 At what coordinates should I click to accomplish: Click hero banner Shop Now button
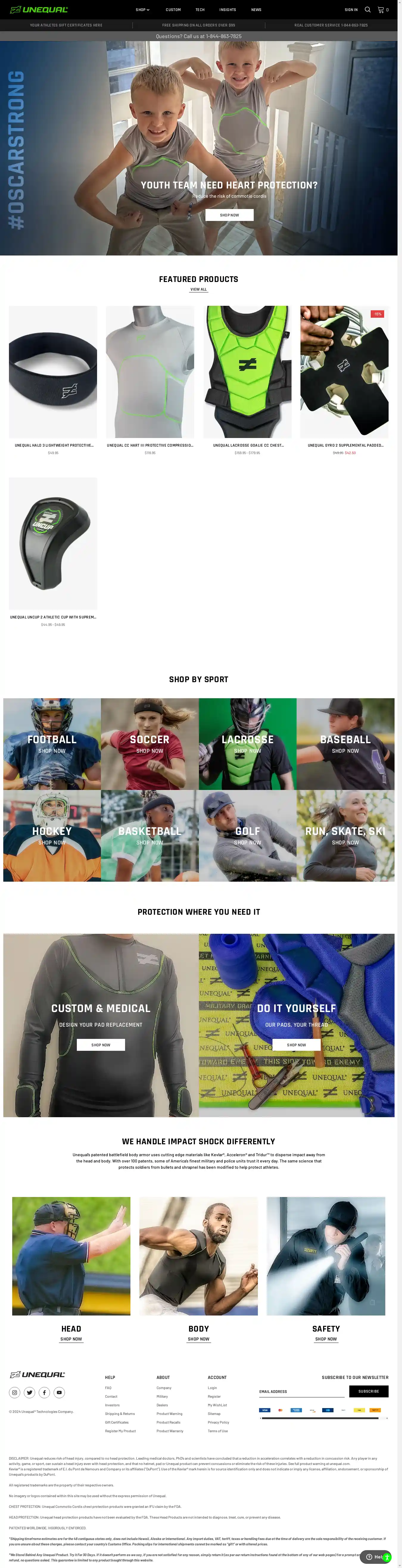click(x=229, y=215)
